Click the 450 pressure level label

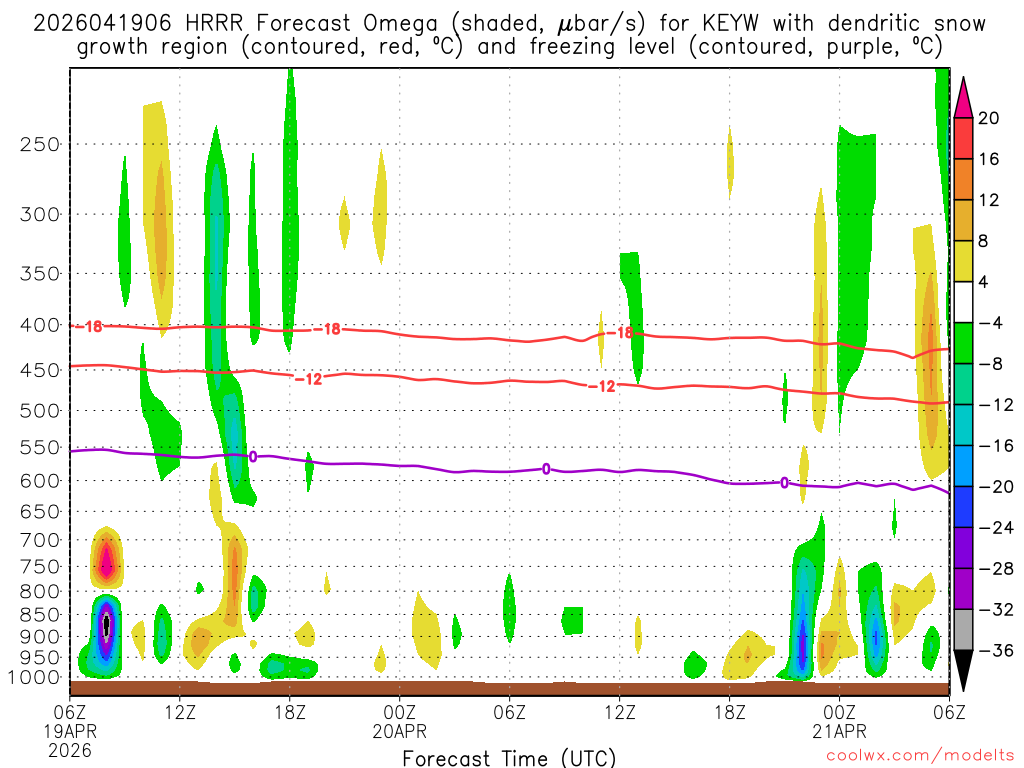pyautogui.click(x=40, y=370)
